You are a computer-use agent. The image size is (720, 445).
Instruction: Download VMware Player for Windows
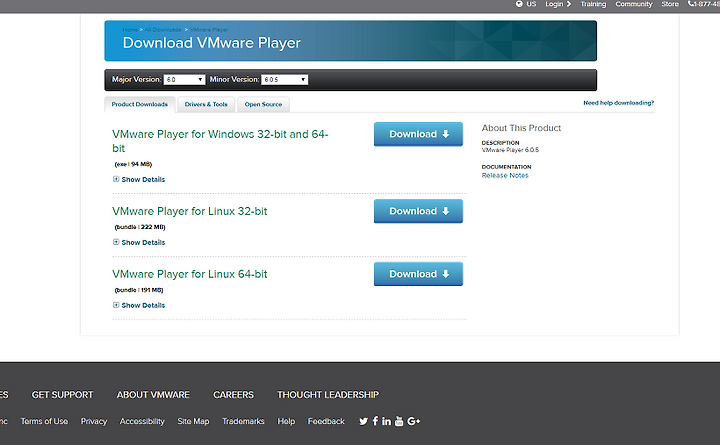[418, 134]
